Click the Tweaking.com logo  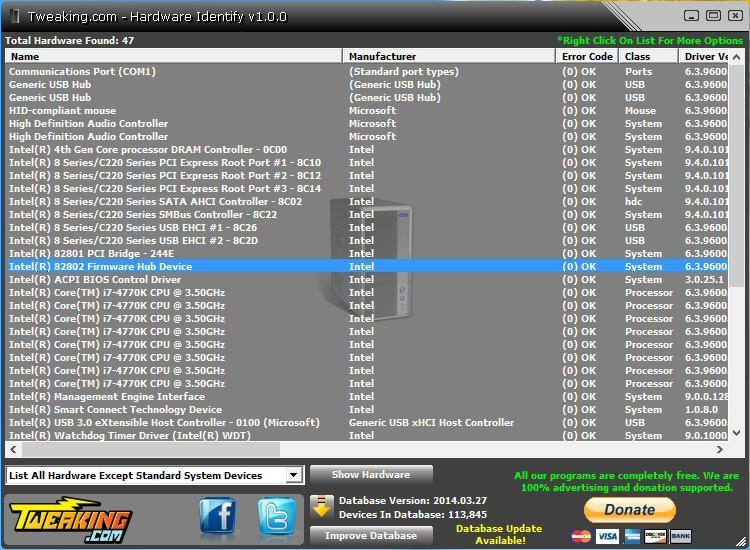tap(70, 520)
